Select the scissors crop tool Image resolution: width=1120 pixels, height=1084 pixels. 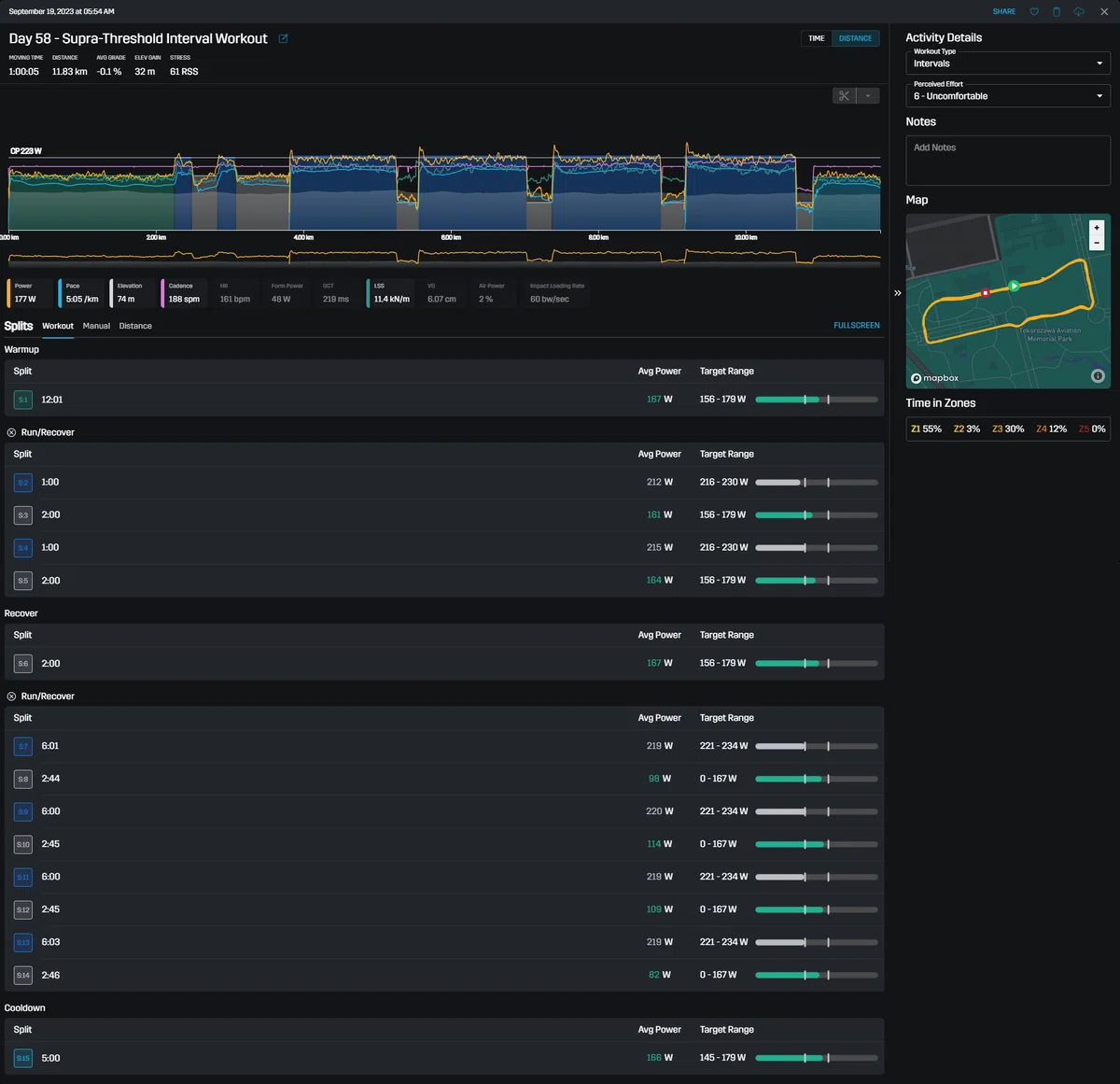click(844, 95)
